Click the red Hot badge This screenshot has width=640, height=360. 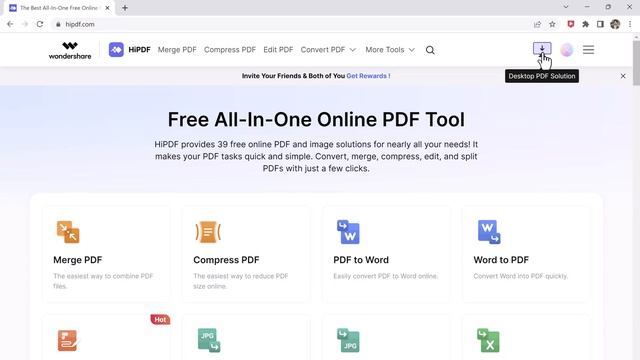160,320
